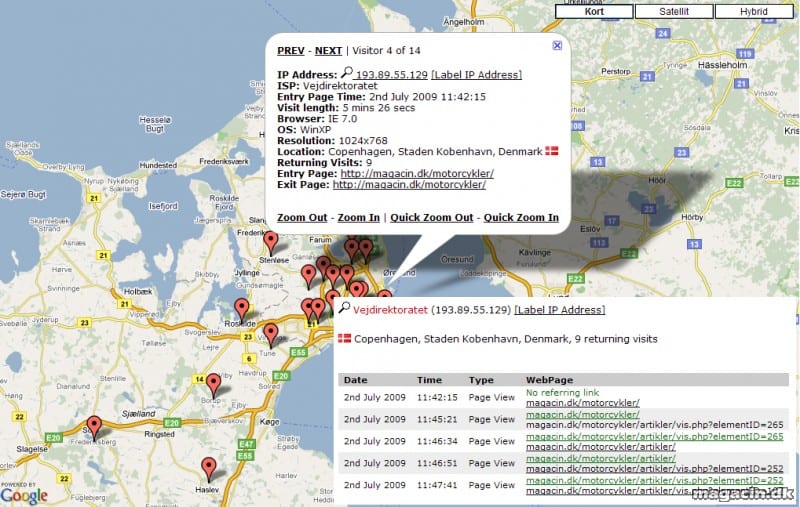Click the Denmark flag beside Copenhagen in lower panel
The height and width of the screenshot is (507, 800).
coord(344,338)
